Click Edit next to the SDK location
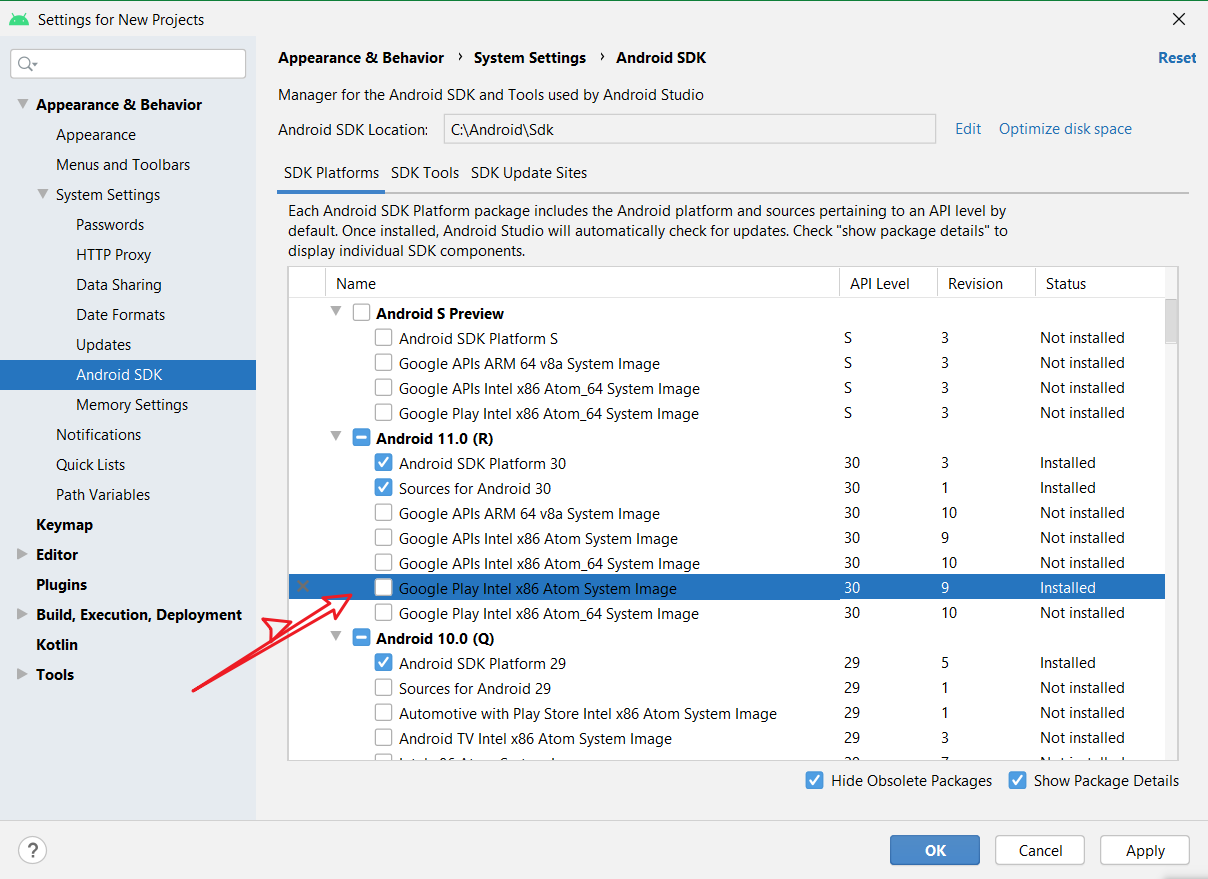 click(x=967, y=128)
